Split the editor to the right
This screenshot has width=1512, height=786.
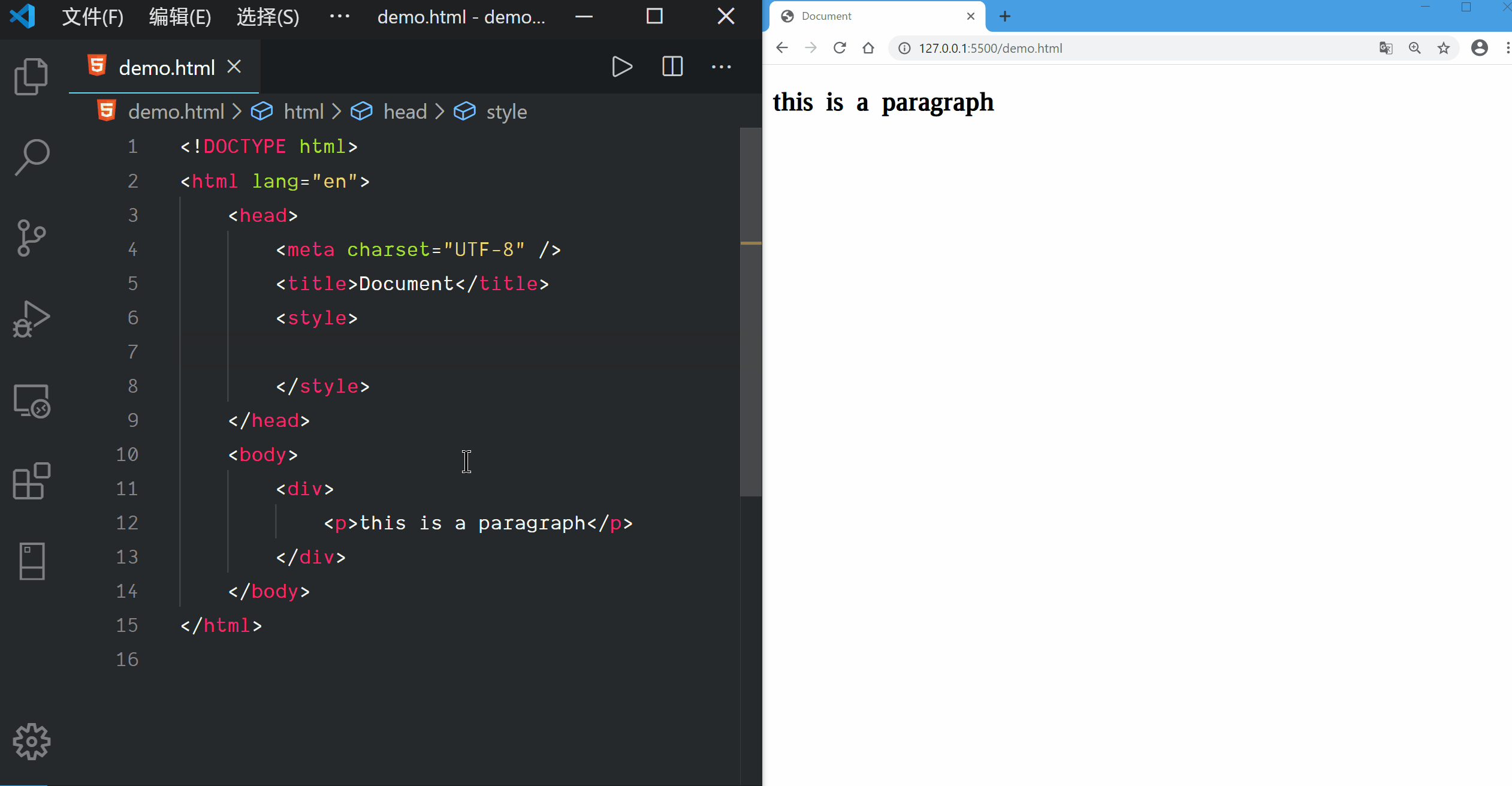click(672, 67)
